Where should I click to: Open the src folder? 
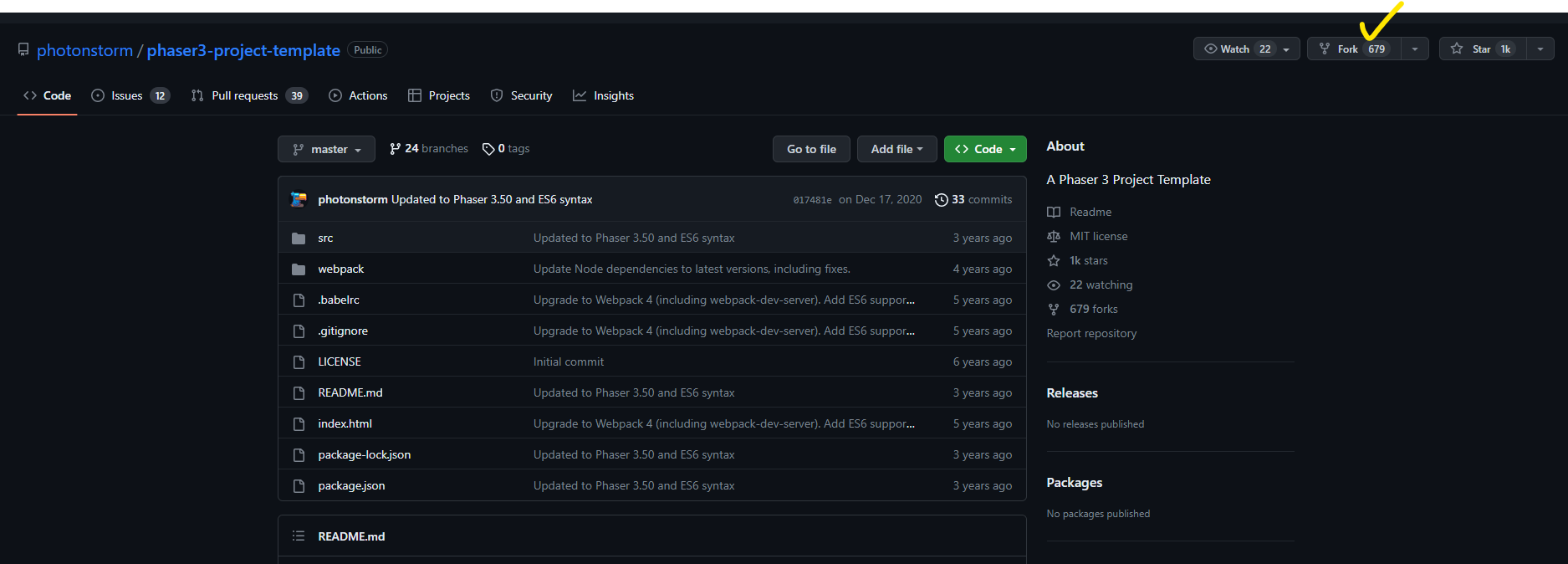coord(325,238)
